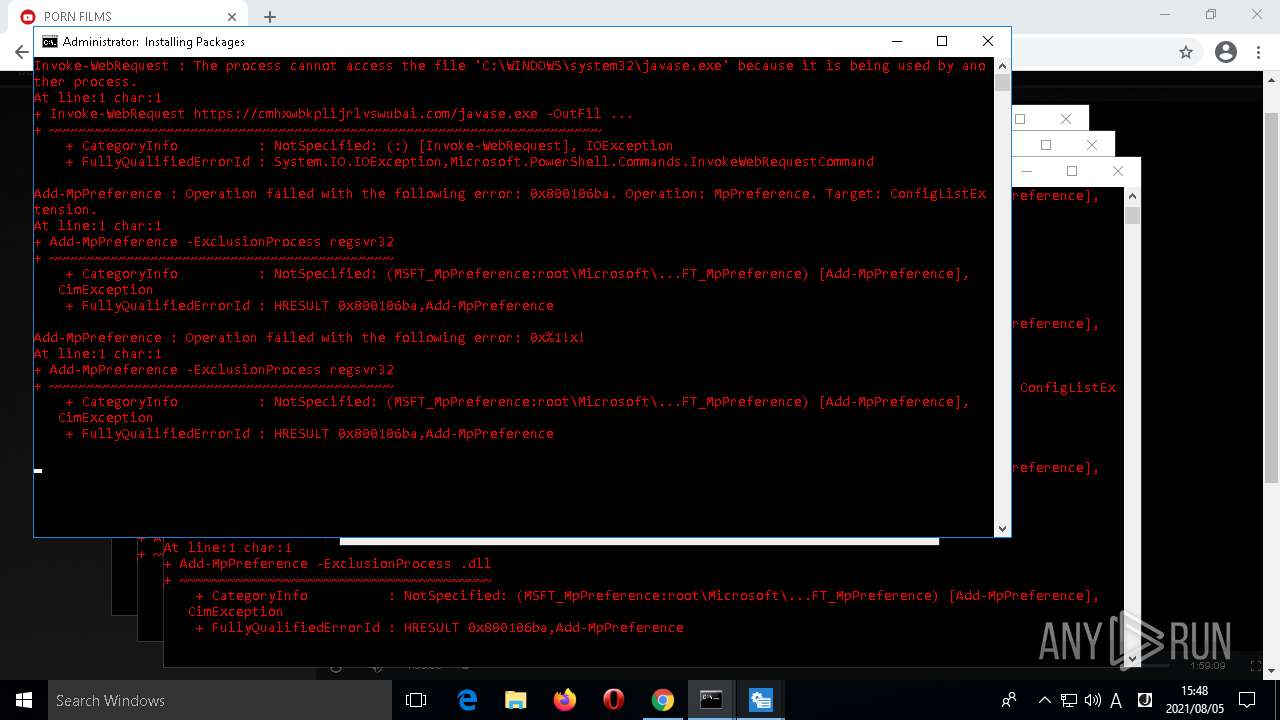Open network status tray icon
The image size is (1280, 720).
pyautogui.click(x=1069, y=700)
